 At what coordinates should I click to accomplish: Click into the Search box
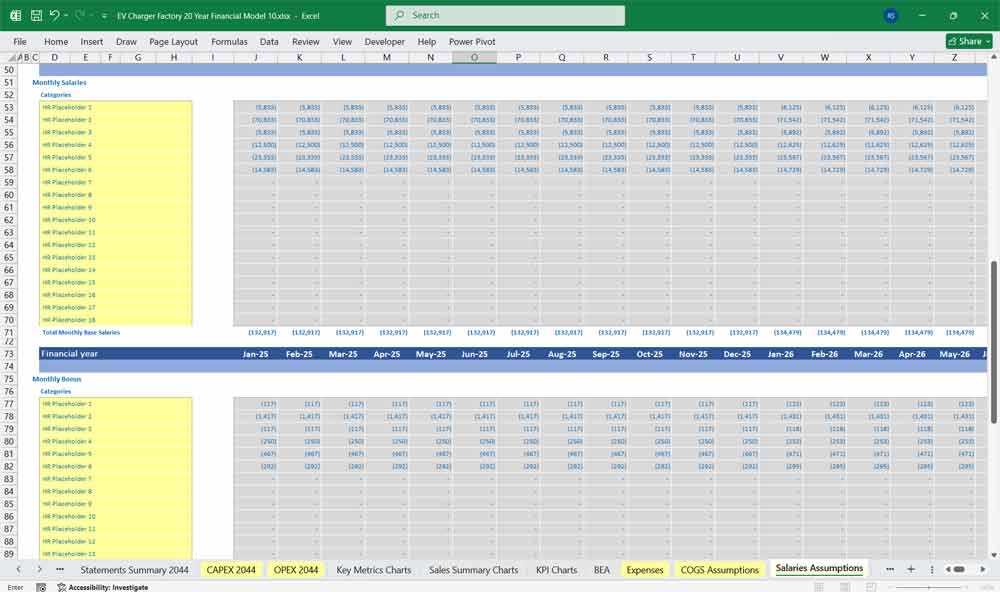click(505, 16)
